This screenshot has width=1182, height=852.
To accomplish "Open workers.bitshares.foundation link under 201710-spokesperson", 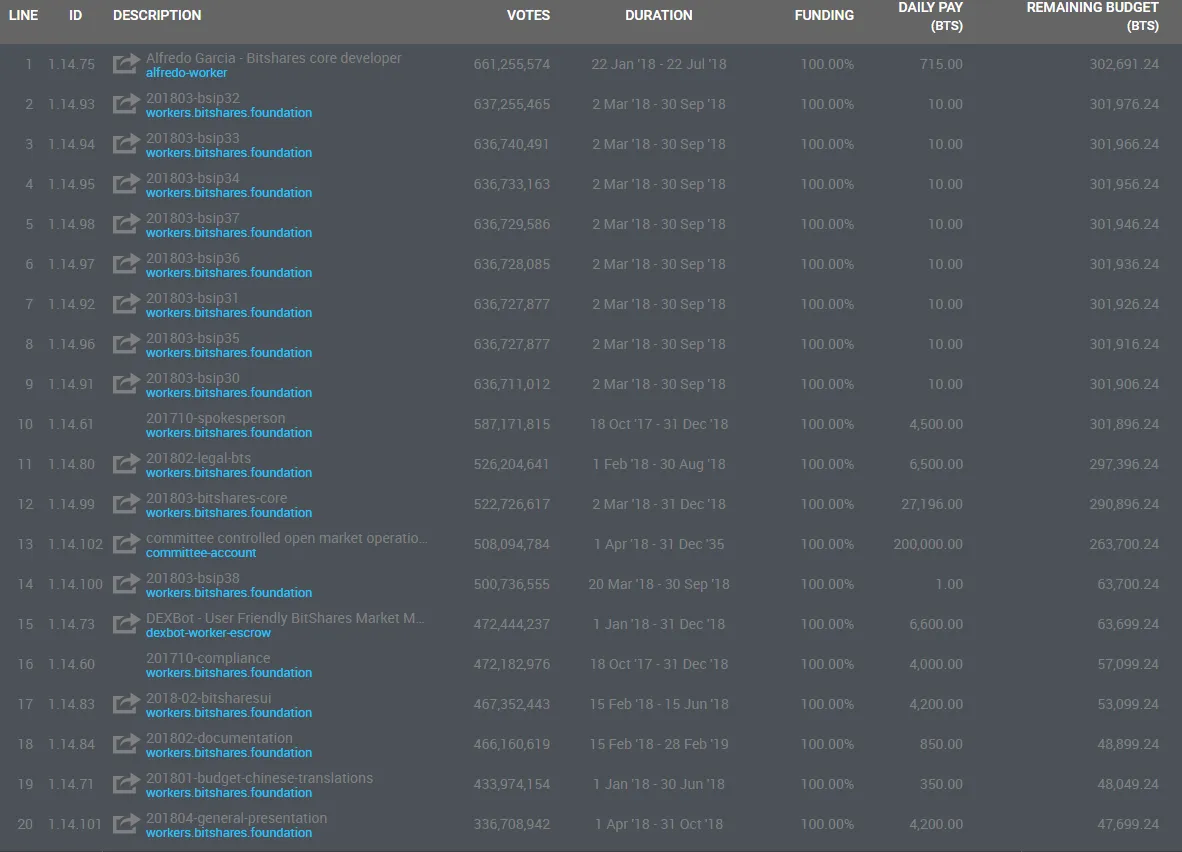I will (228, 434).
